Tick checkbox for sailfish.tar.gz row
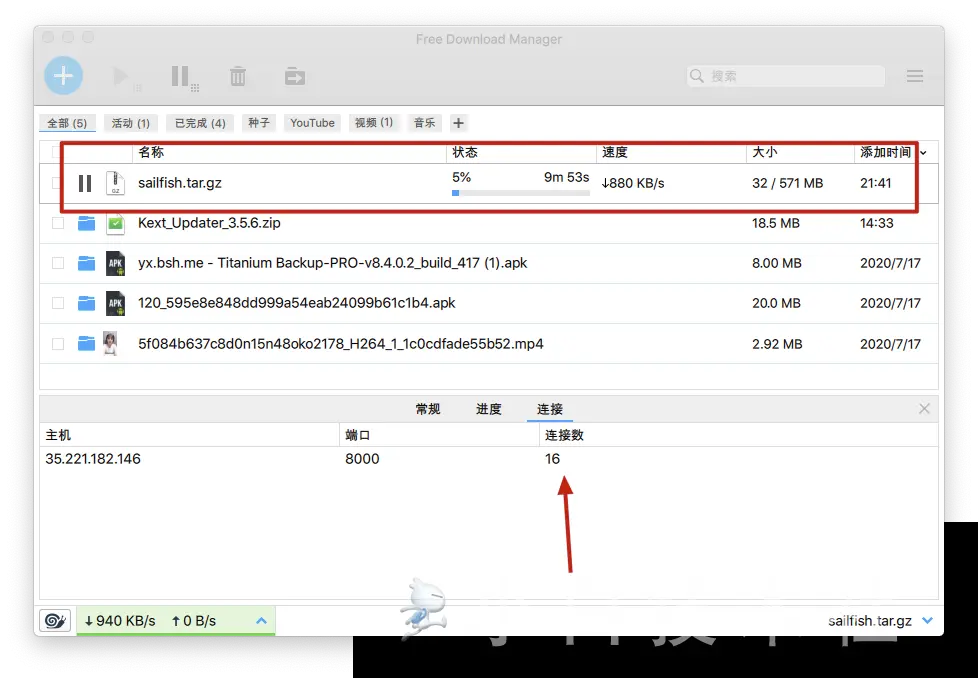This screenshot has width=978, height=678. [x=57, y=183]
